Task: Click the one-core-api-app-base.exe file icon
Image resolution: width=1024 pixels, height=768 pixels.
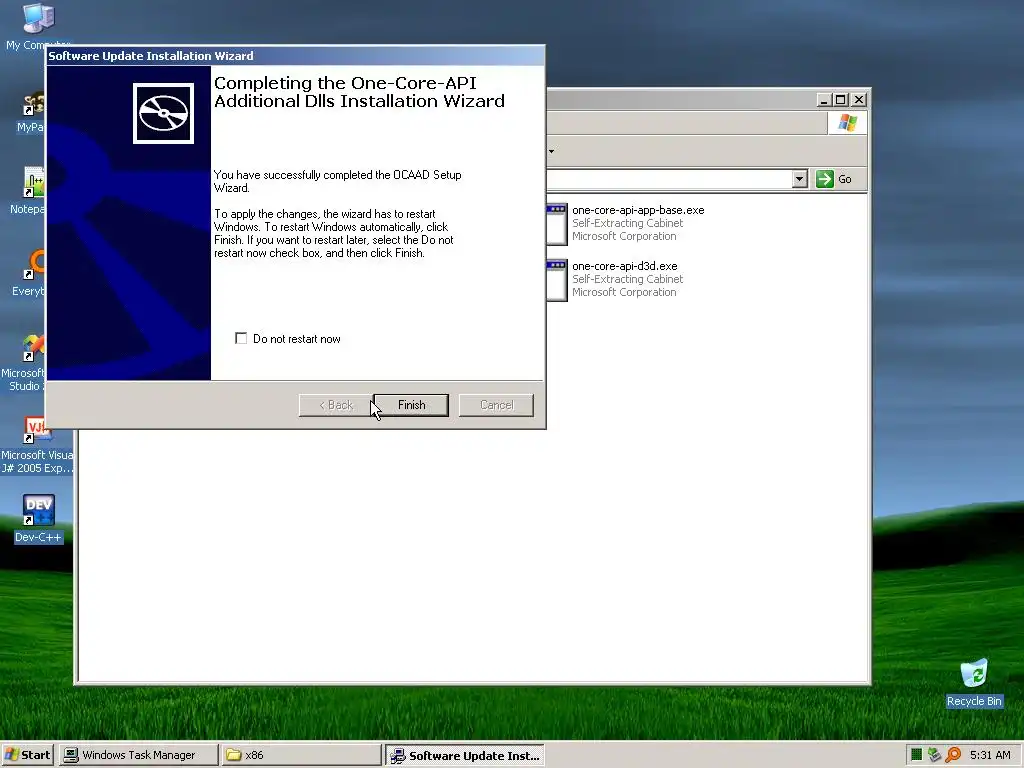Action: pyautogui.click(x=557, y=224)
